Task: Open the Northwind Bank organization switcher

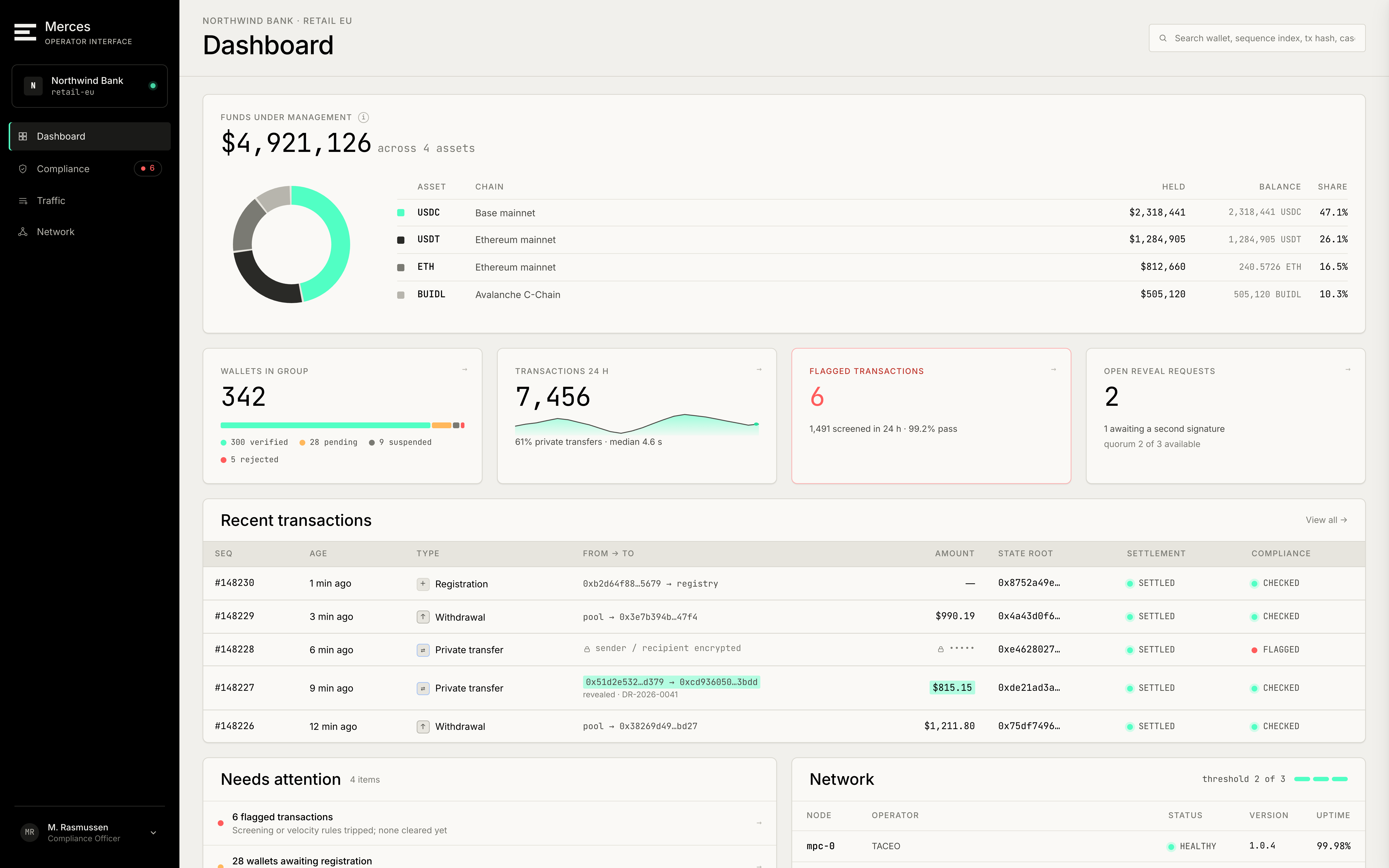Action: pos(89,86)
